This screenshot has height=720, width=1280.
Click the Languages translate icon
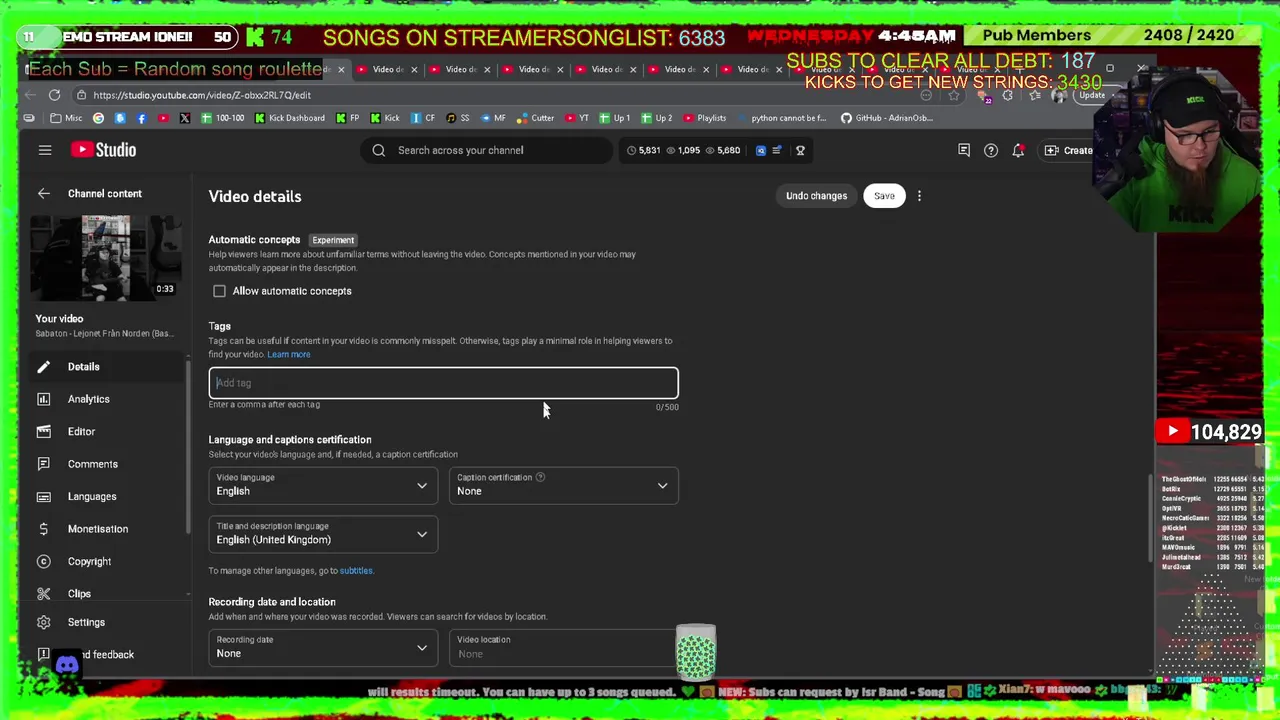(x=43, y=497)
